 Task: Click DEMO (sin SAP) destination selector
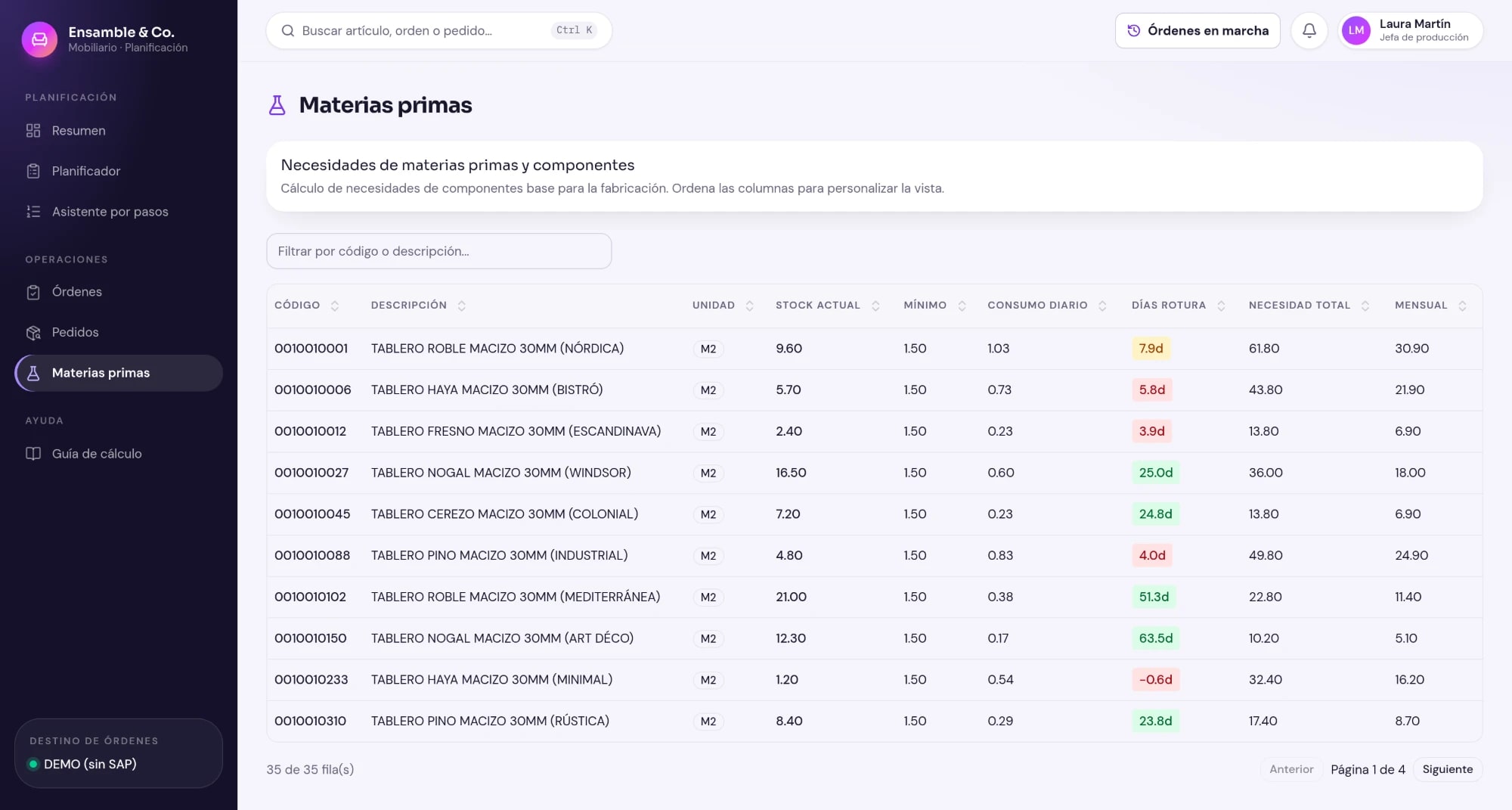coord(119,753)
